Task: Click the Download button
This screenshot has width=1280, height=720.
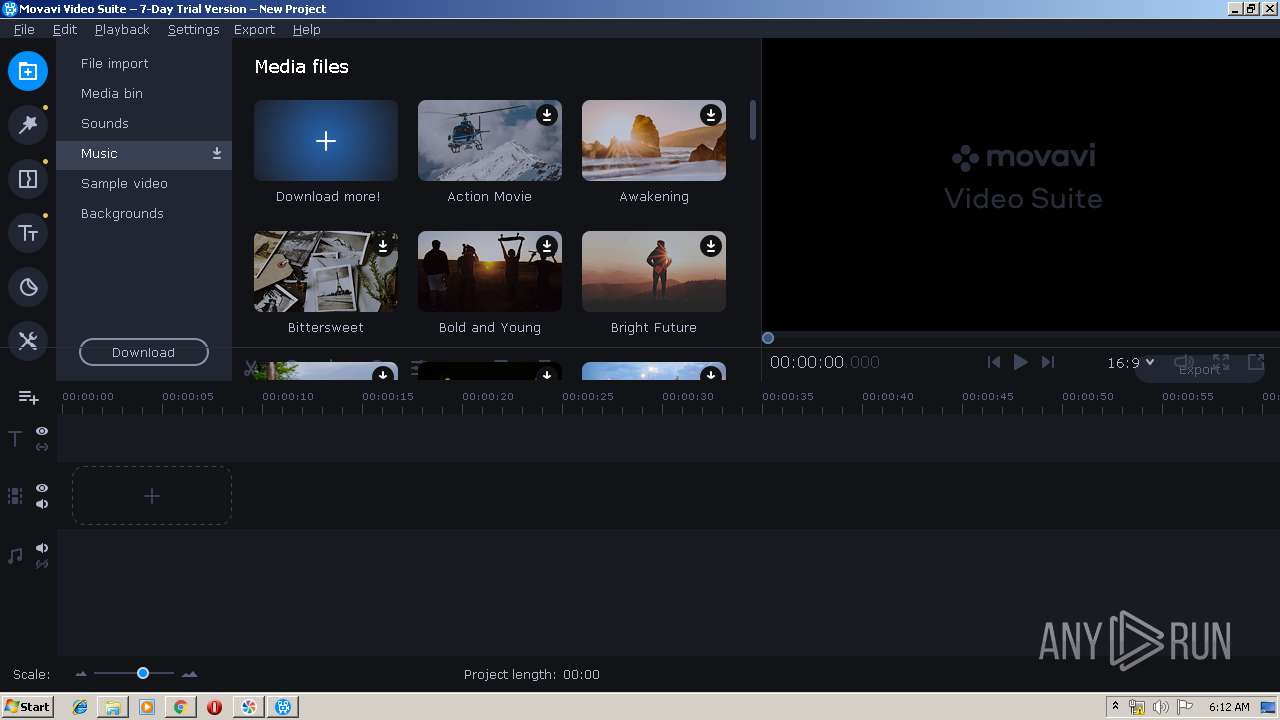Action: [144, 352]
